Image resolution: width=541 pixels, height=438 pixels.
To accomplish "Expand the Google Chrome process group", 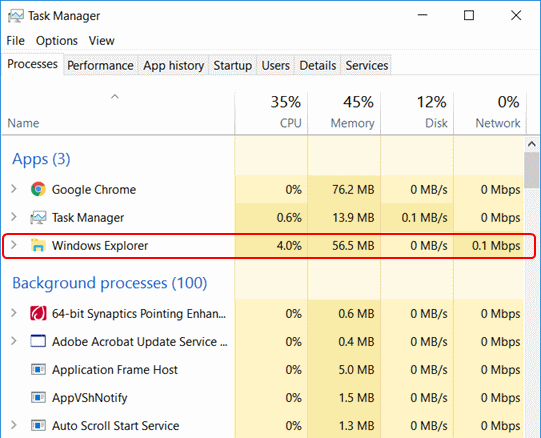I will 14,189.
